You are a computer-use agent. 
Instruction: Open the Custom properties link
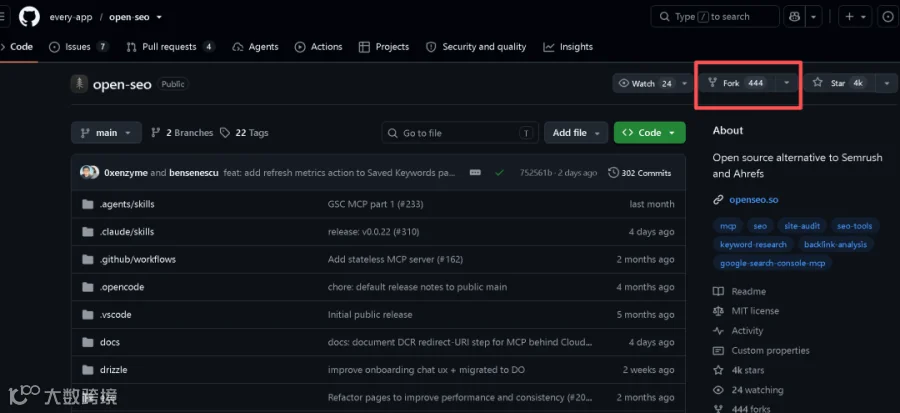(x=761, y=350)
